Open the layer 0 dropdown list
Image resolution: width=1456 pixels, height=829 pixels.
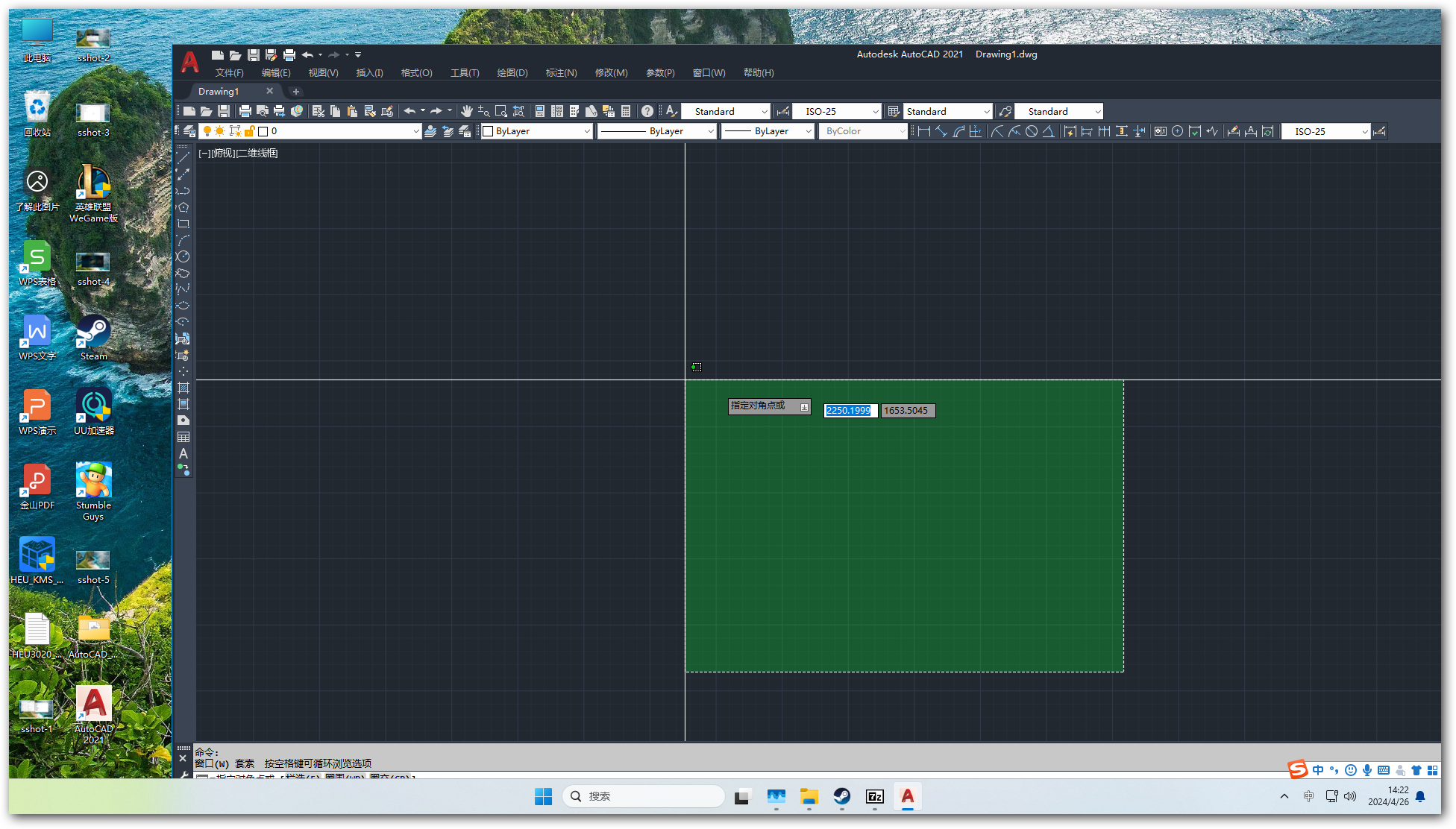[x=415, y=131]
